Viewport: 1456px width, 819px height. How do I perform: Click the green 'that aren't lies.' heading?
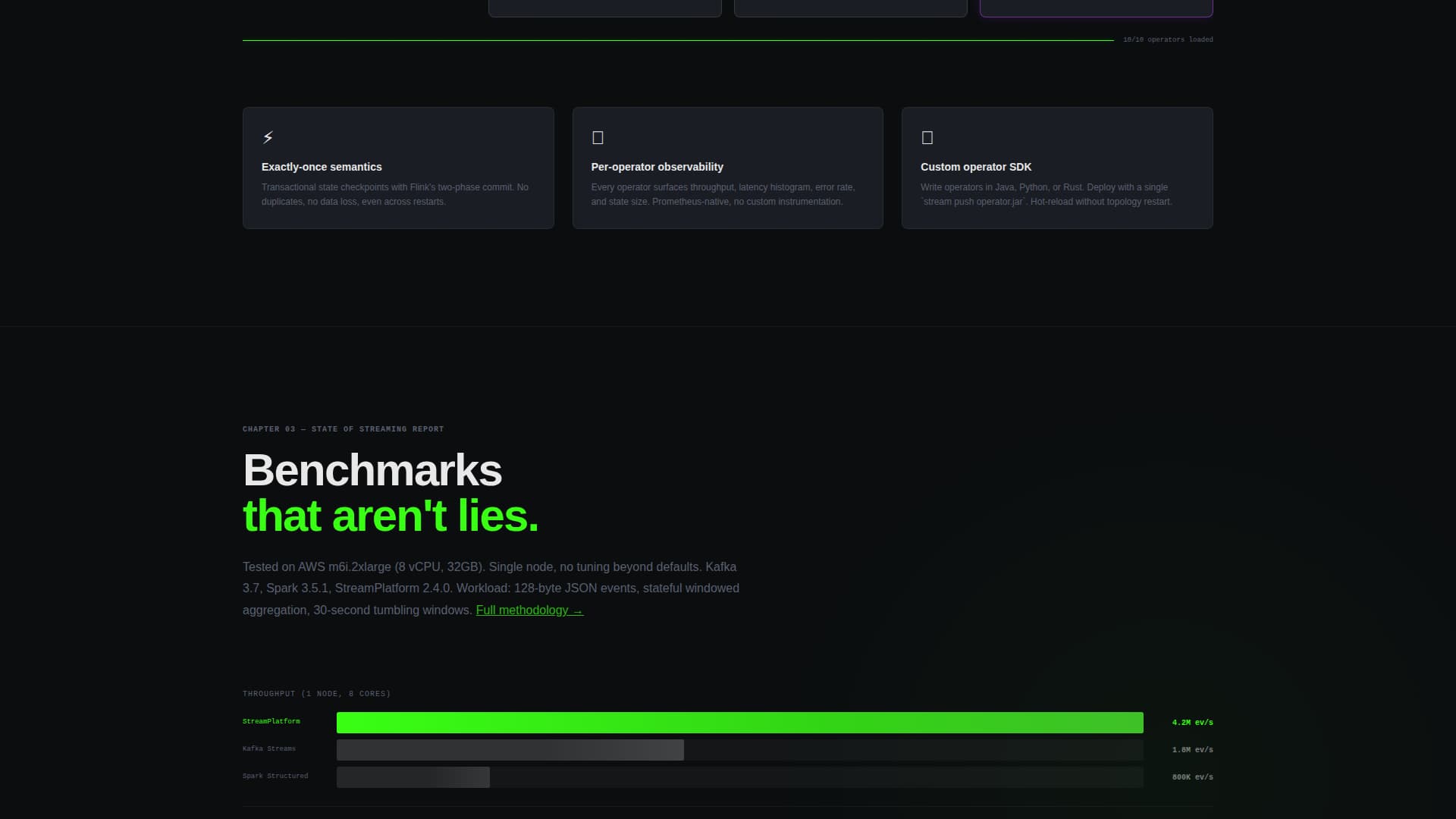click(x=391, y=516)
